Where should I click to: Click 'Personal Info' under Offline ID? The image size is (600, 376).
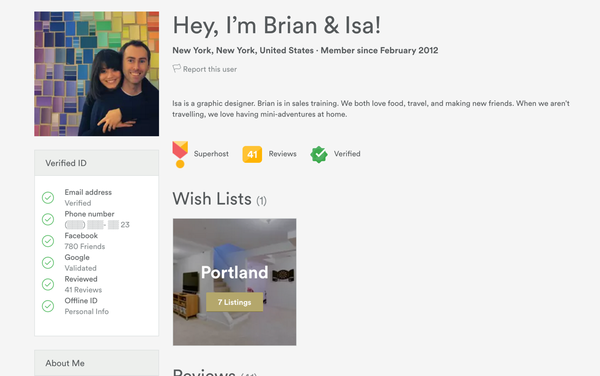point(86,311)
